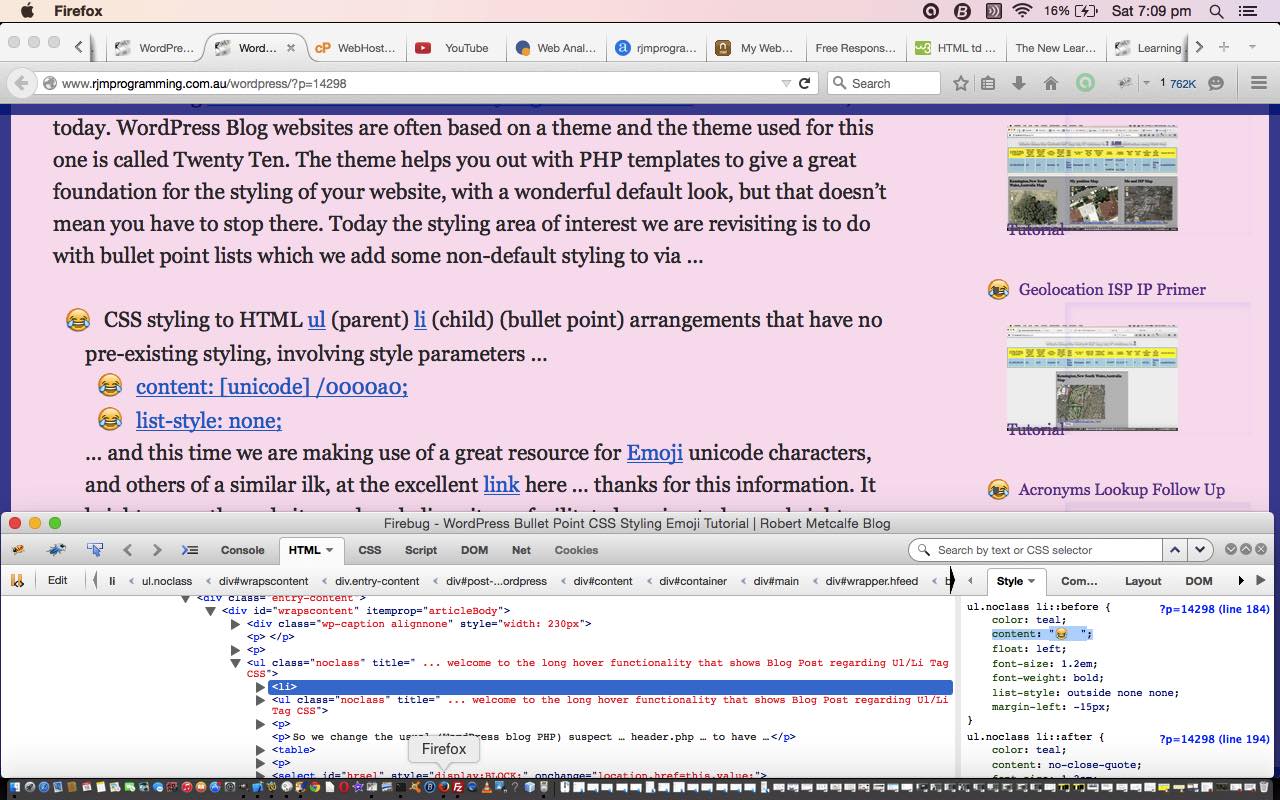Click the orange options icon beside Edit
The width and height of the screenshot is (1280, 800).
pyautogui.click(x=17, y=580)
